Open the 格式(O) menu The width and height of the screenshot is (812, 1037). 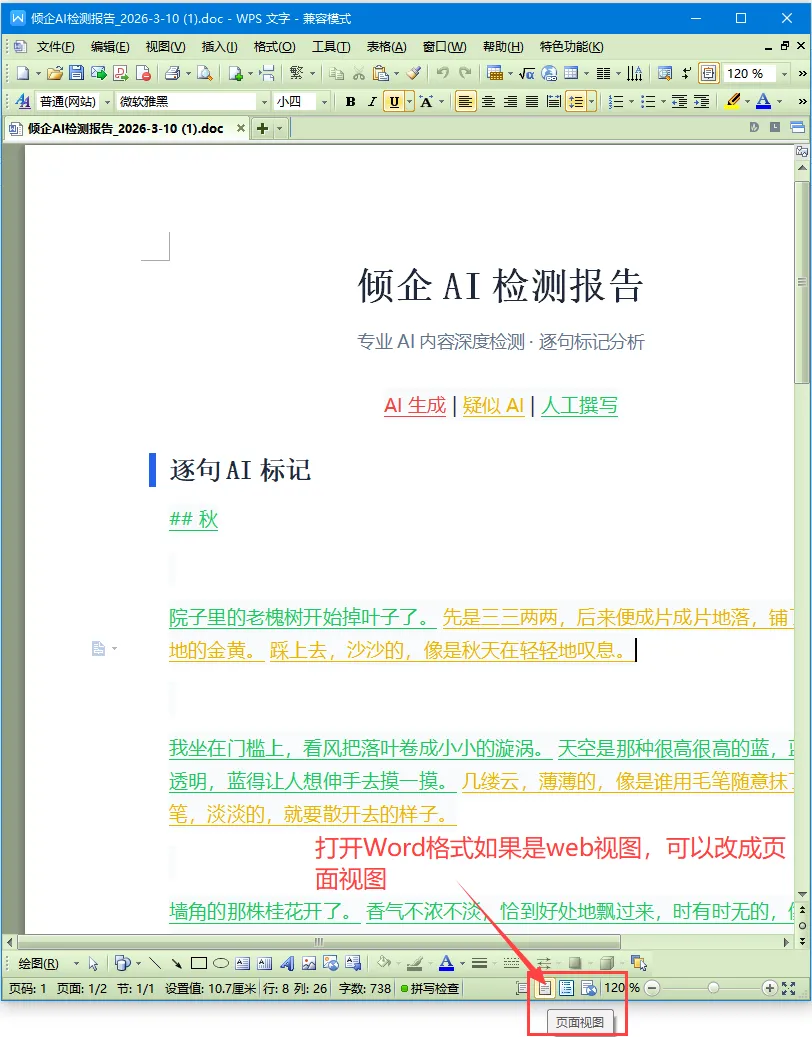[x=272, y=46]
